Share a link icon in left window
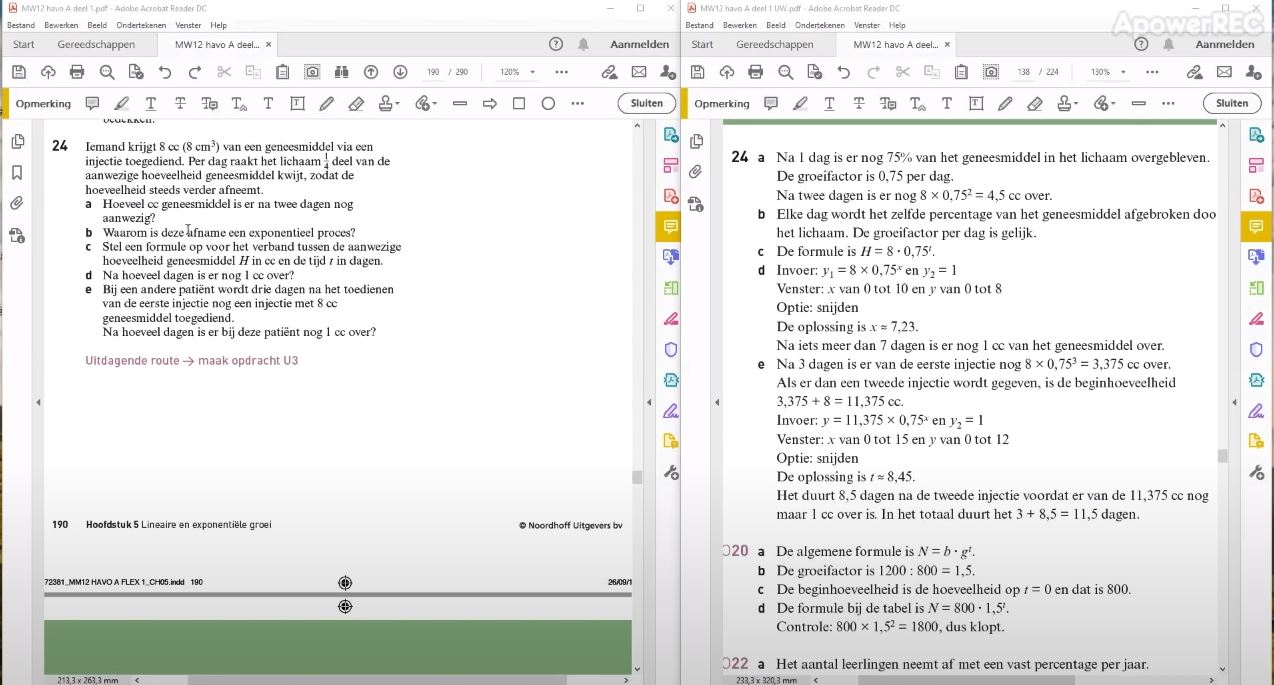Image resolution: width=1274 pixels, height=685 pixels. [609, 72]
